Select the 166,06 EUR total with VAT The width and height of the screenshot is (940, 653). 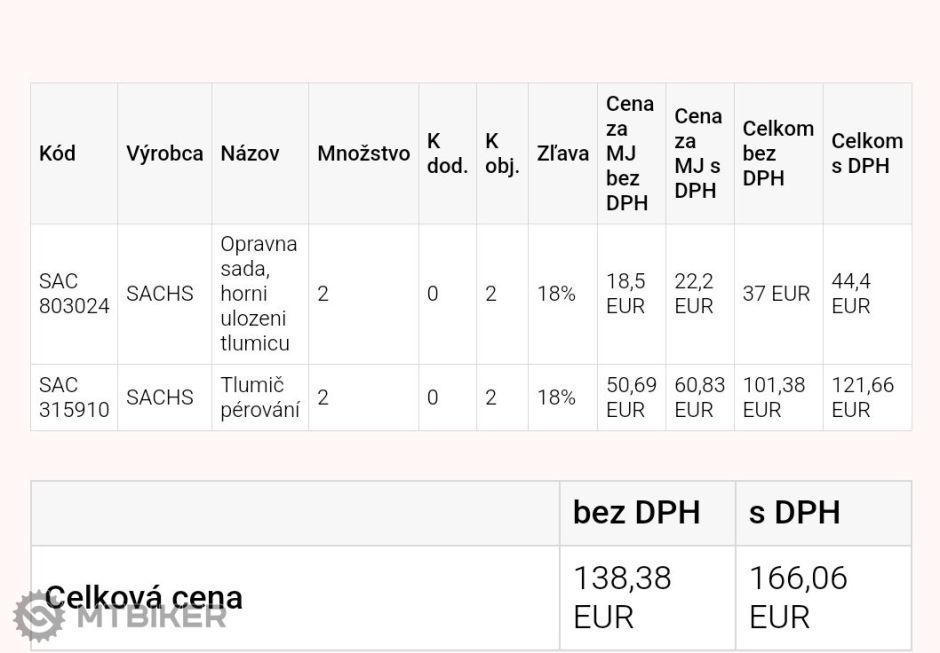point(798,597)
